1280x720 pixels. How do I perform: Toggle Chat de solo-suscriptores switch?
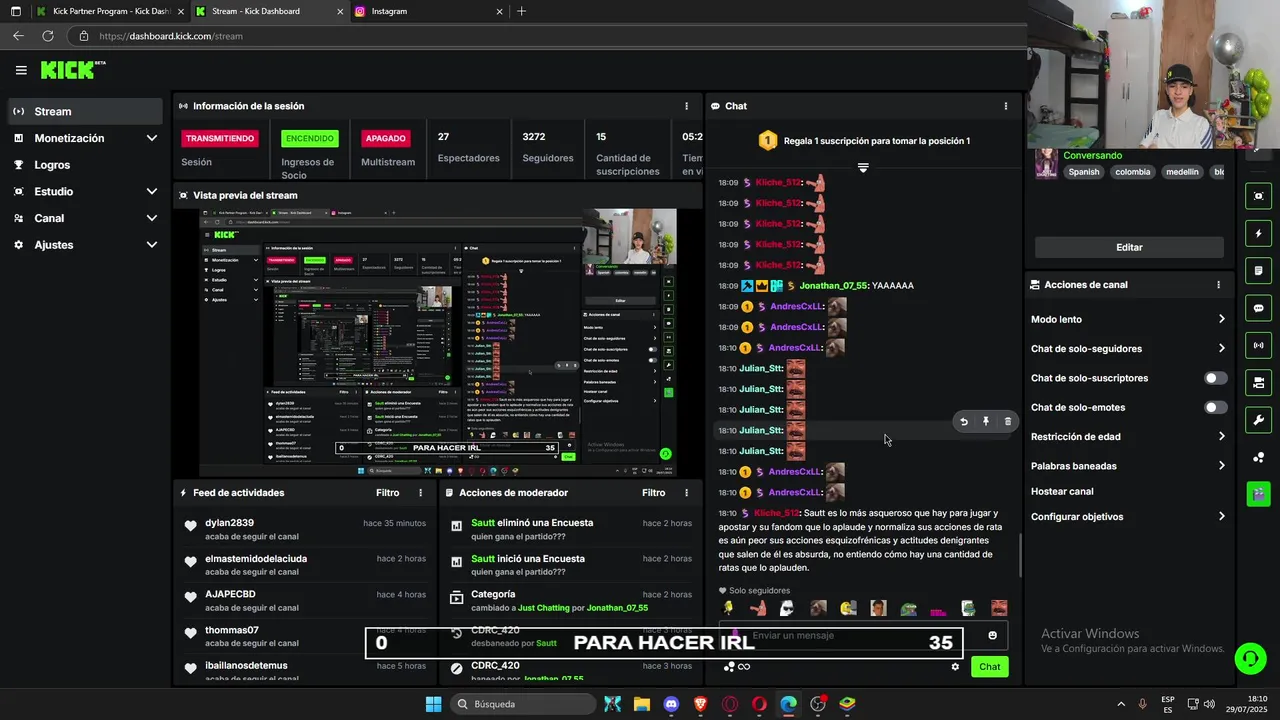tap(1215, 378)
